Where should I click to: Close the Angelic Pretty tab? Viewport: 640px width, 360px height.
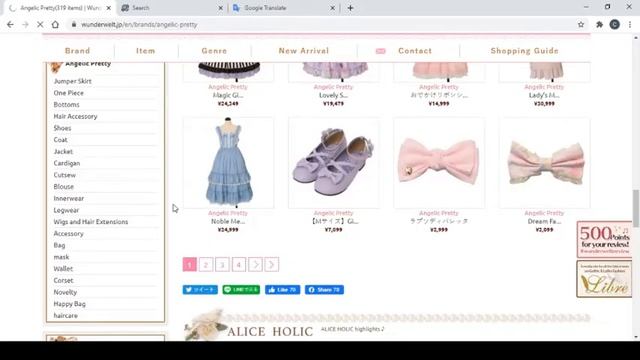coord(109,8)
